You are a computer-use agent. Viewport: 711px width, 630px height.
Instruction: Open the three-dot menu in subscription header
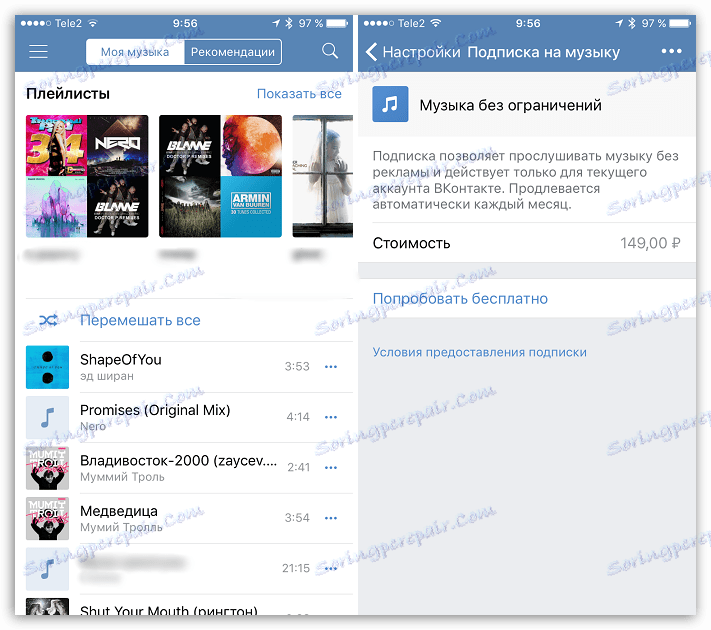pos(672,51)
